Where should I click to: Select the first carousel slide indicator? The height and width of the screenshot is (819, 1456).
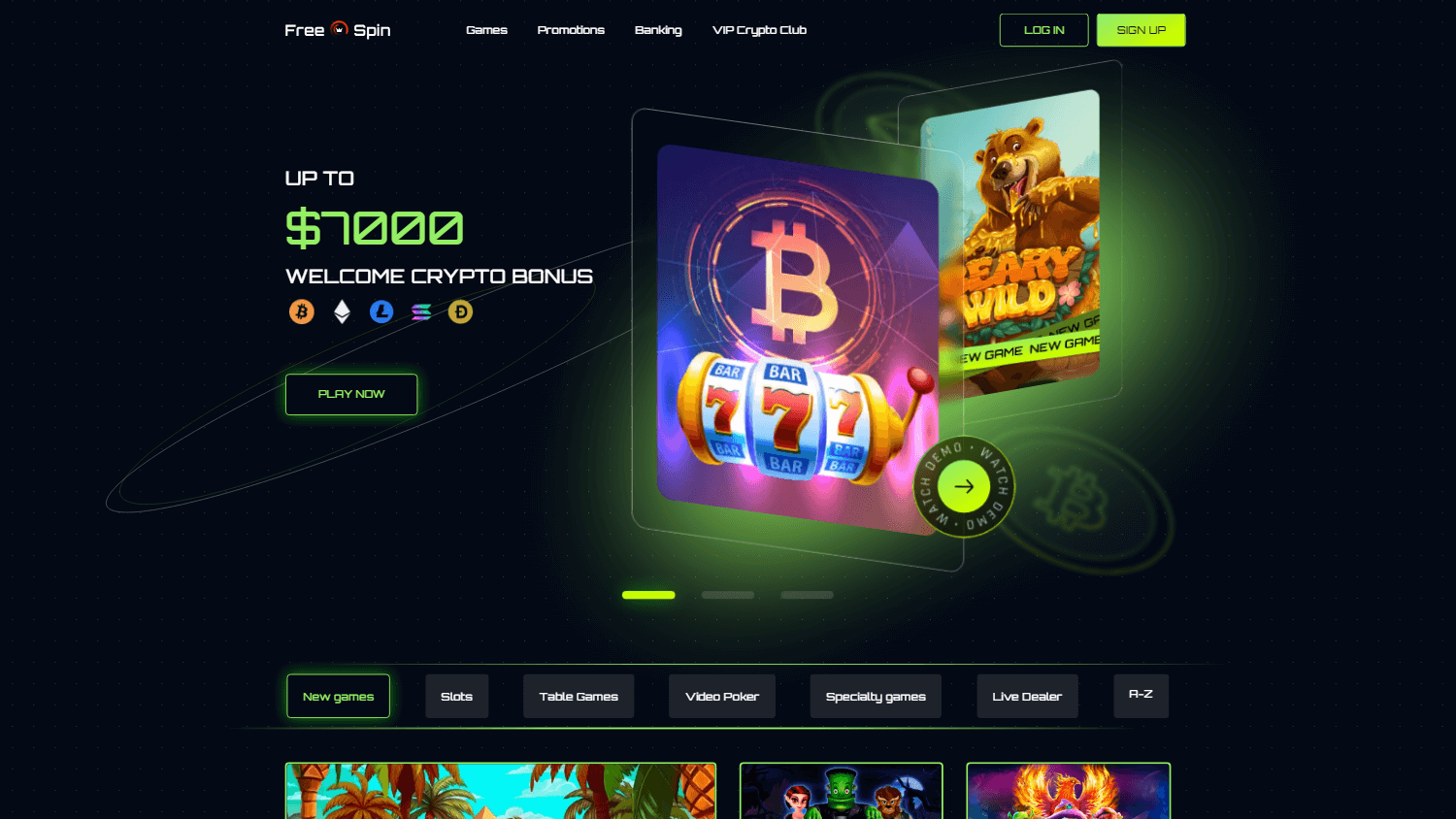[648, 595]
